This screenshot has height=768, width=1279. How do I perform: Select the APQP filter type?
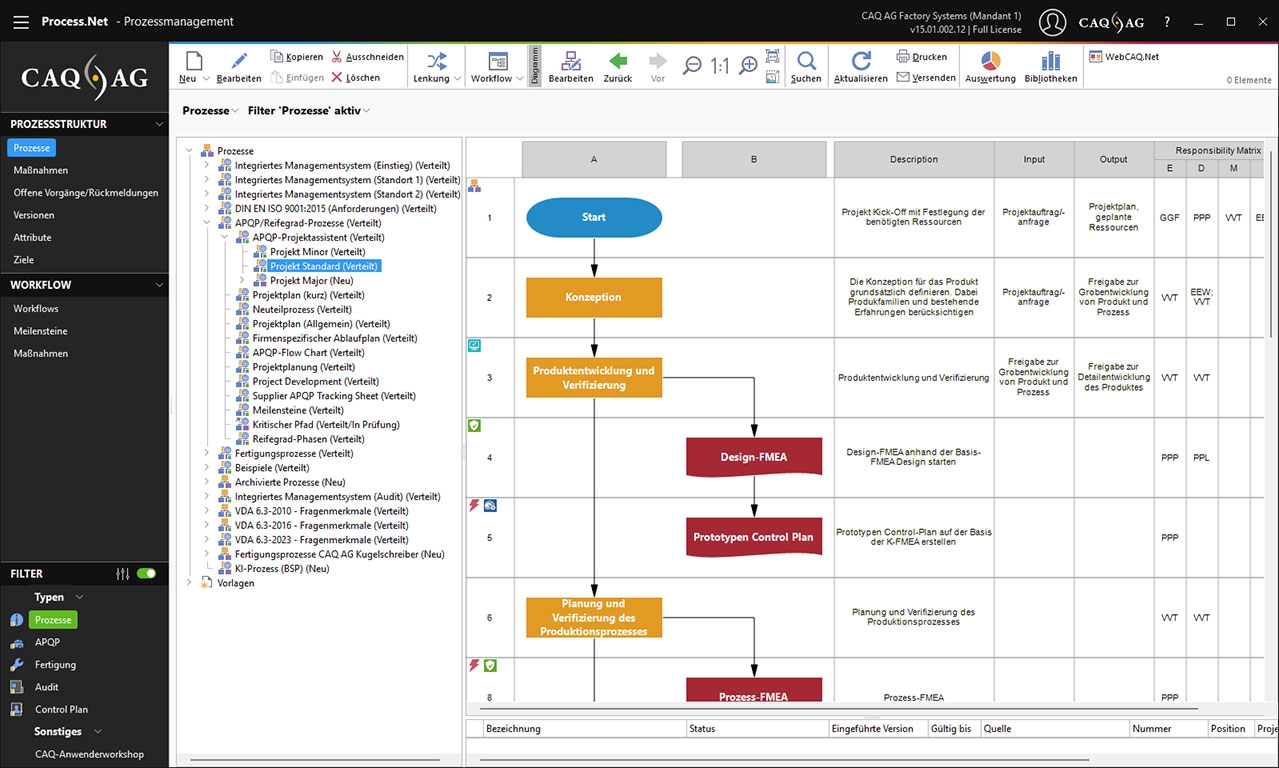tap(47, 642)
